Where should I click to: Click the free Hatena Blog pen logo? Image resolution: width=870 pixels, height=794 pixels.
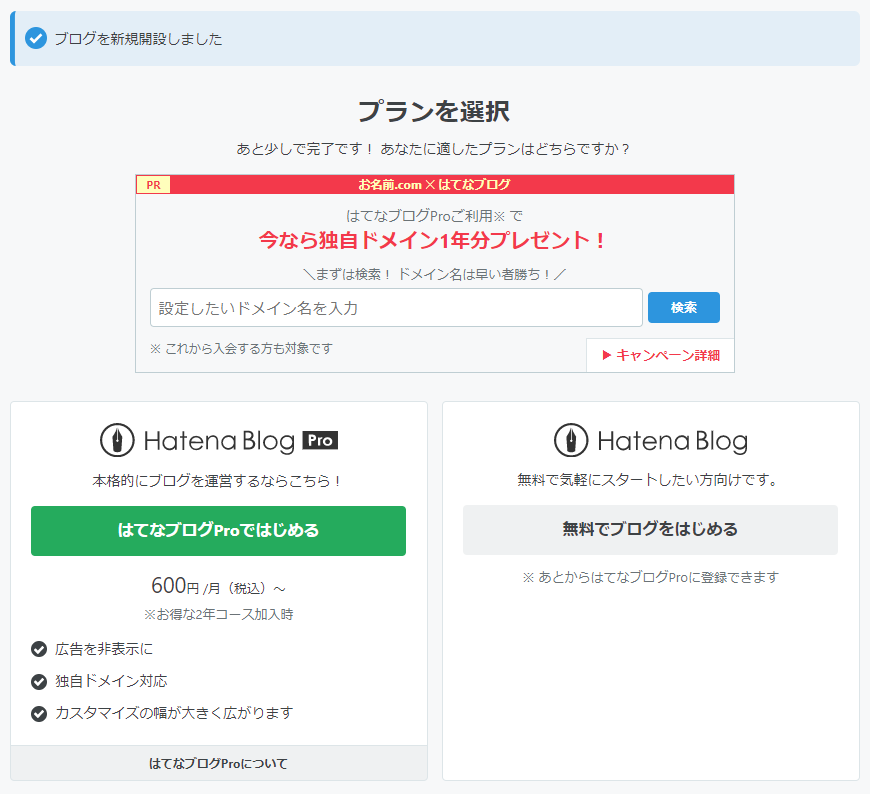571,440
